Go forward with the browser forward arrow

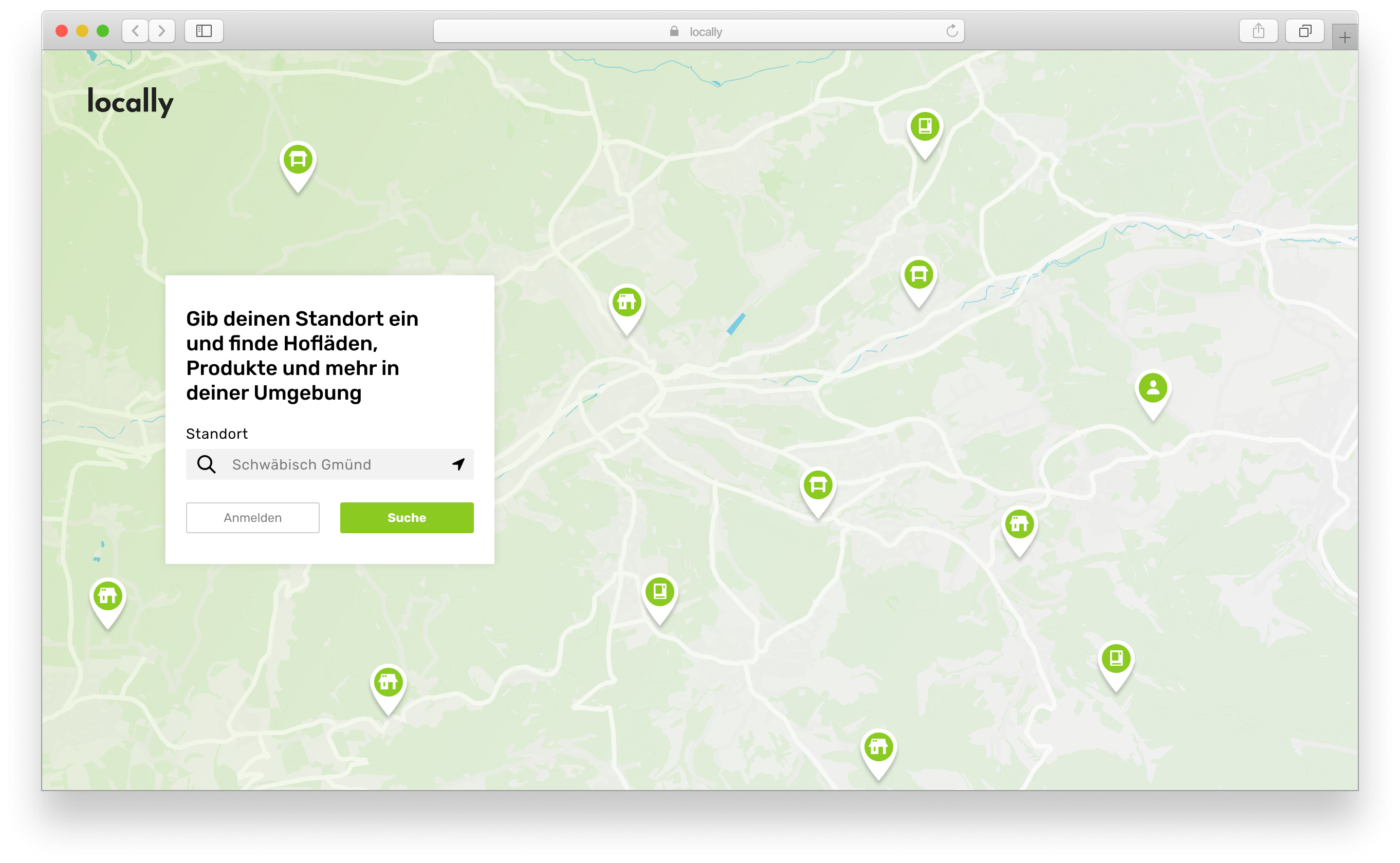tap(162, 31)
